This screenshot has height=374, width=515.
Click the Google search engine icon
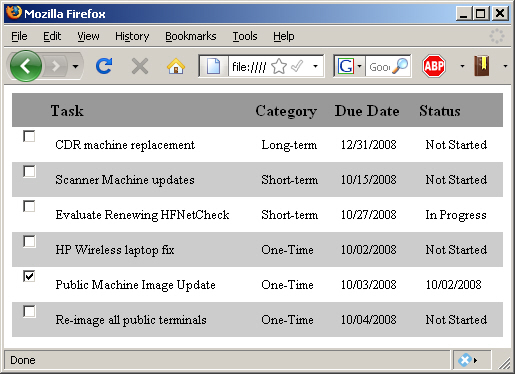pos(346,66)
